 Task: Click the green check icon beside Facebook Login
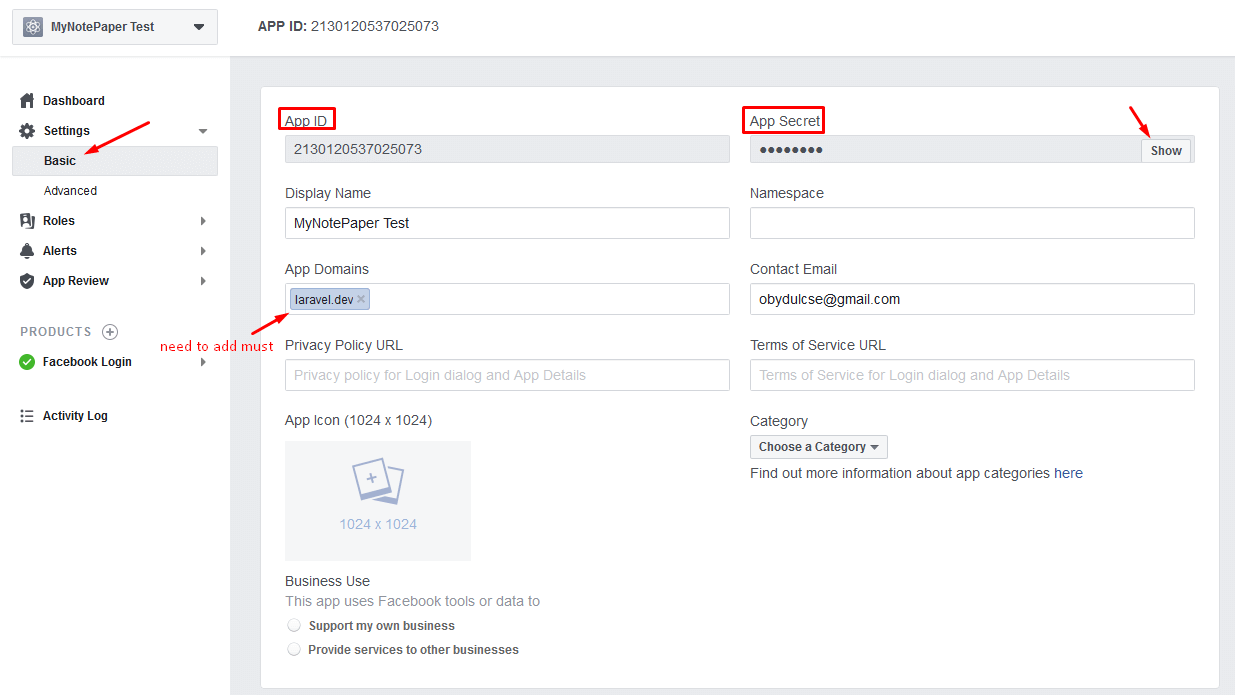coord(27,362)
